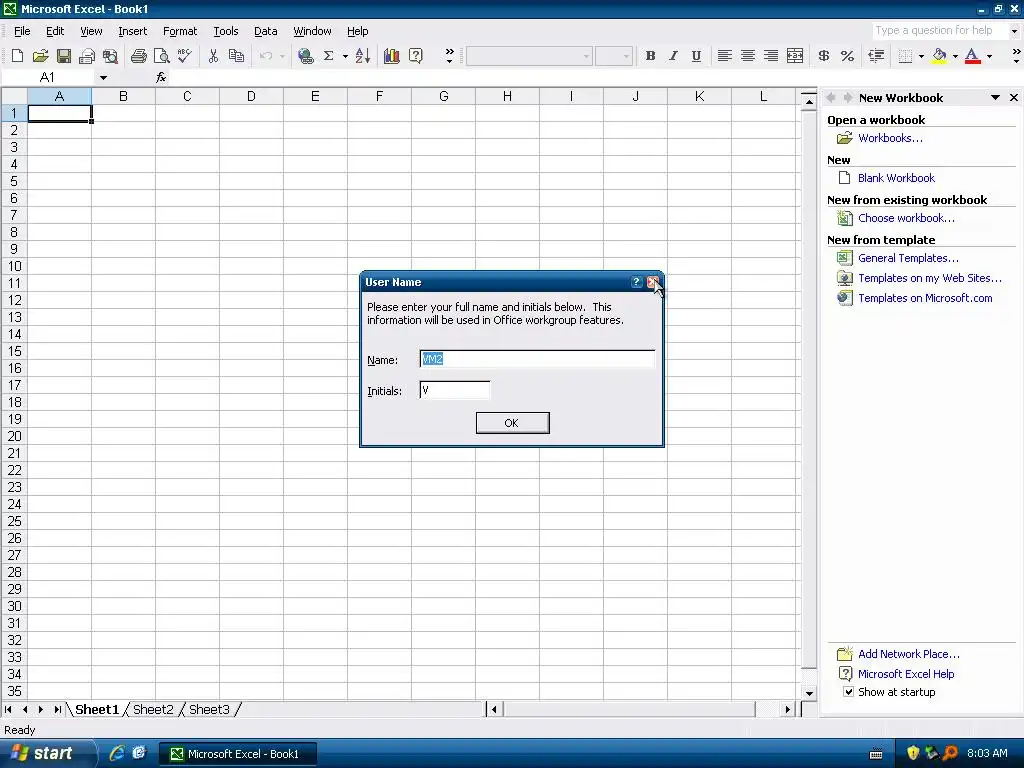Click Templates on Microsoft.com link

coord(925,298)
